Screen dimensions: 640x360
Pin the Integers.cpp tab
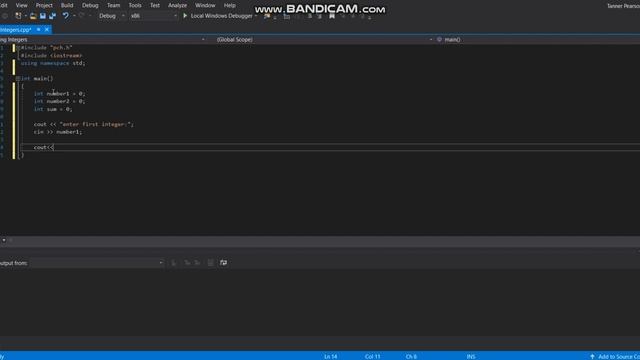click(38, 29)
